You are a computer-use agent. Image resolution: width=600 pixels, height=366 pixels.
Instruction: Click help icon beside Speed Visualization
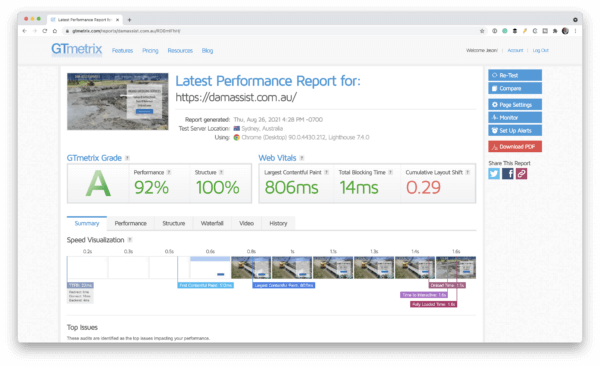pyautogui.click(x=130, y=240)
